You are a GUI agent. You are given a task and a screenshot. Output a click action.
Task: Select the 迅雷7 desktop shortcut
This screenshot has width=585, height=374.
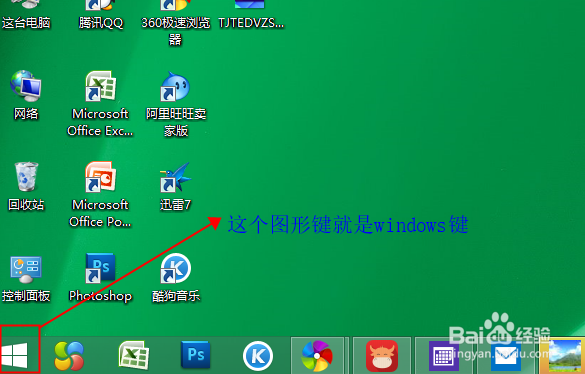(x=175, y=186)
